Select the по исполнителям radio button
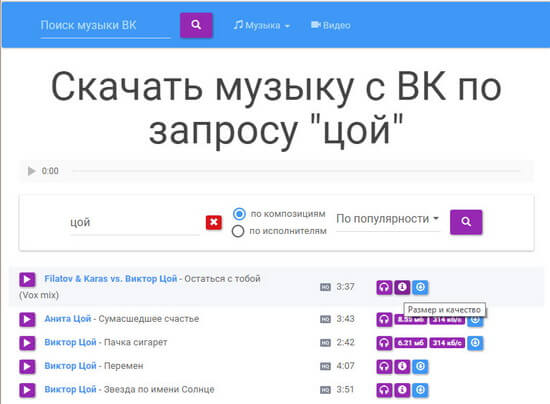 pos(238,231)
